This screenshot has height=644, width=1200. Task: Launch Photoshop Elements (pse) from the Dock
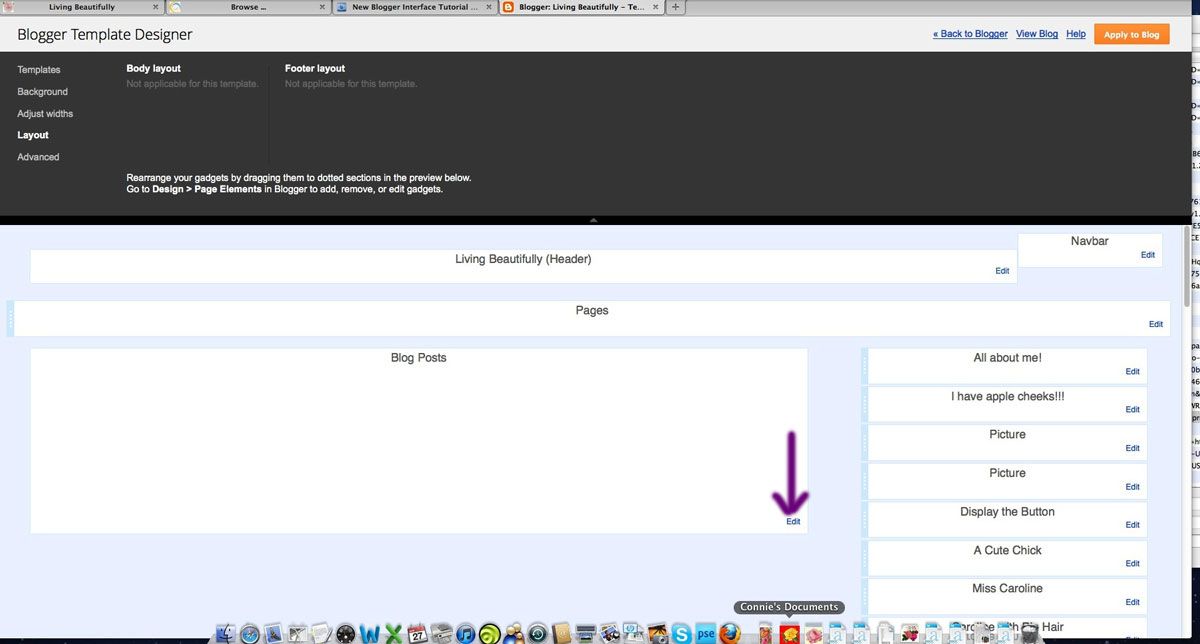[706, 634]
